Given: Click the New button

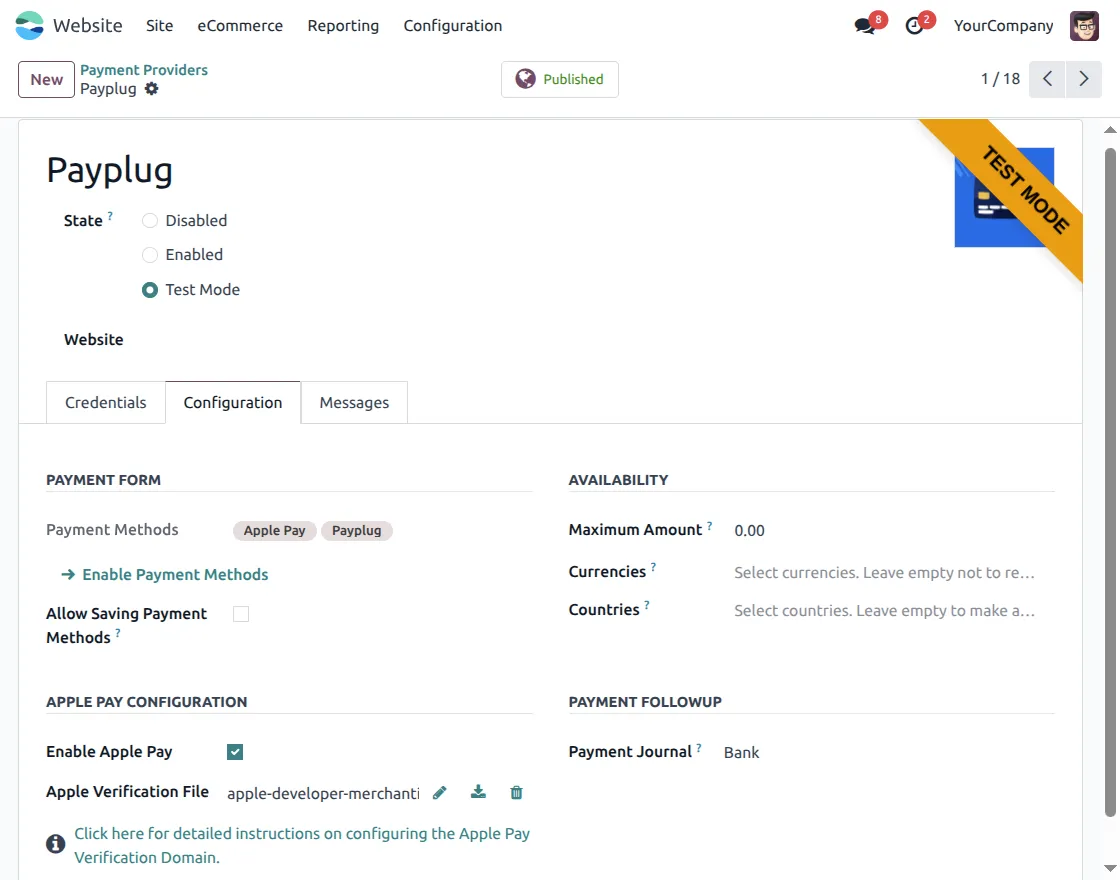Looking at the screenshot, I should pos(46,79).
